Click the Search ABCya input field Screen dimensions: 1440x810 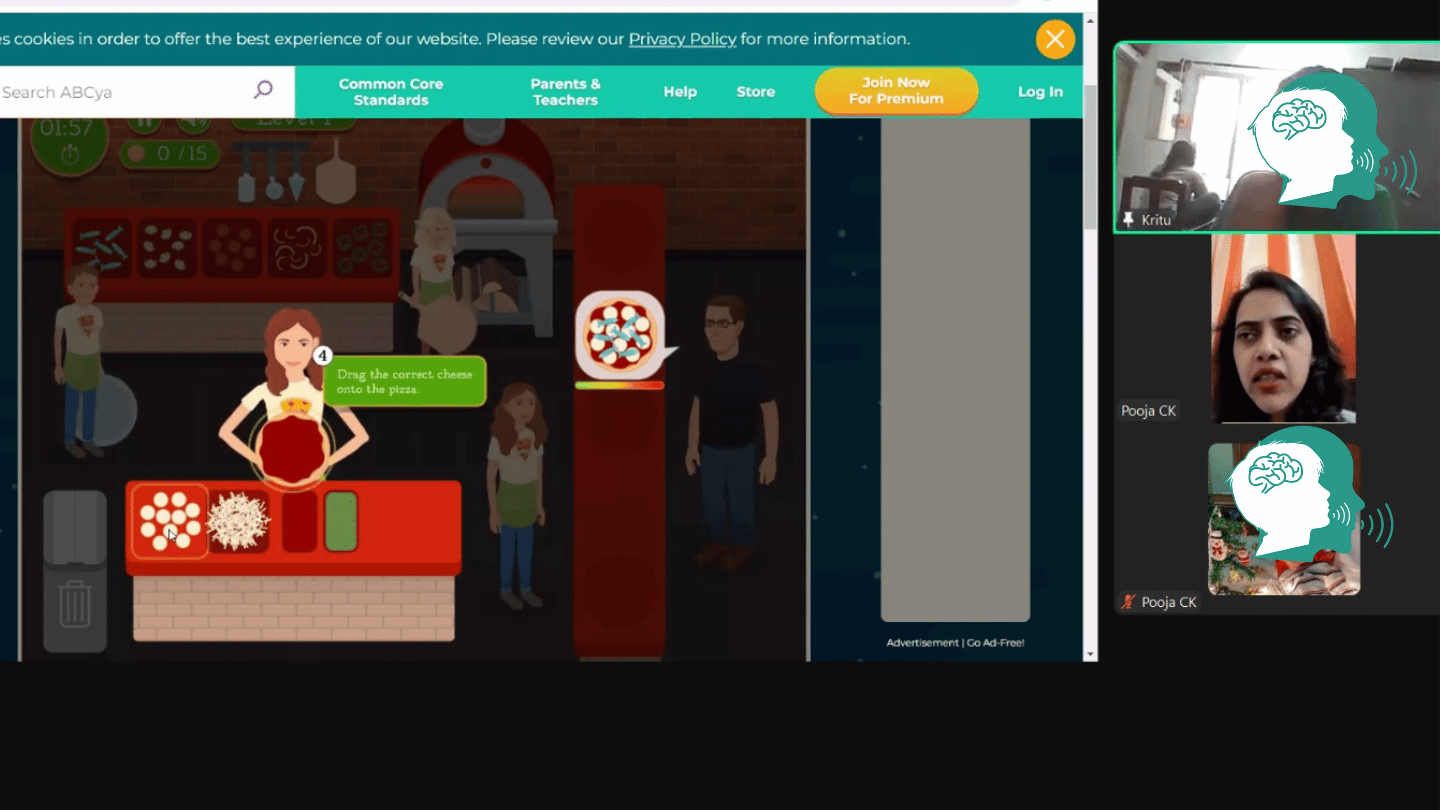tap(120, 92)
